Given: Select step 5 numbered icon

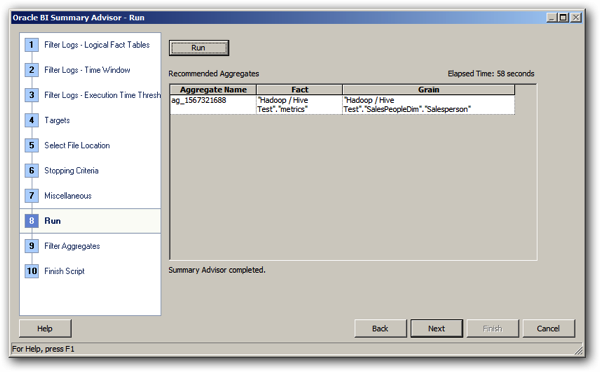Looking at the screenshot, I should click(32, 145).
